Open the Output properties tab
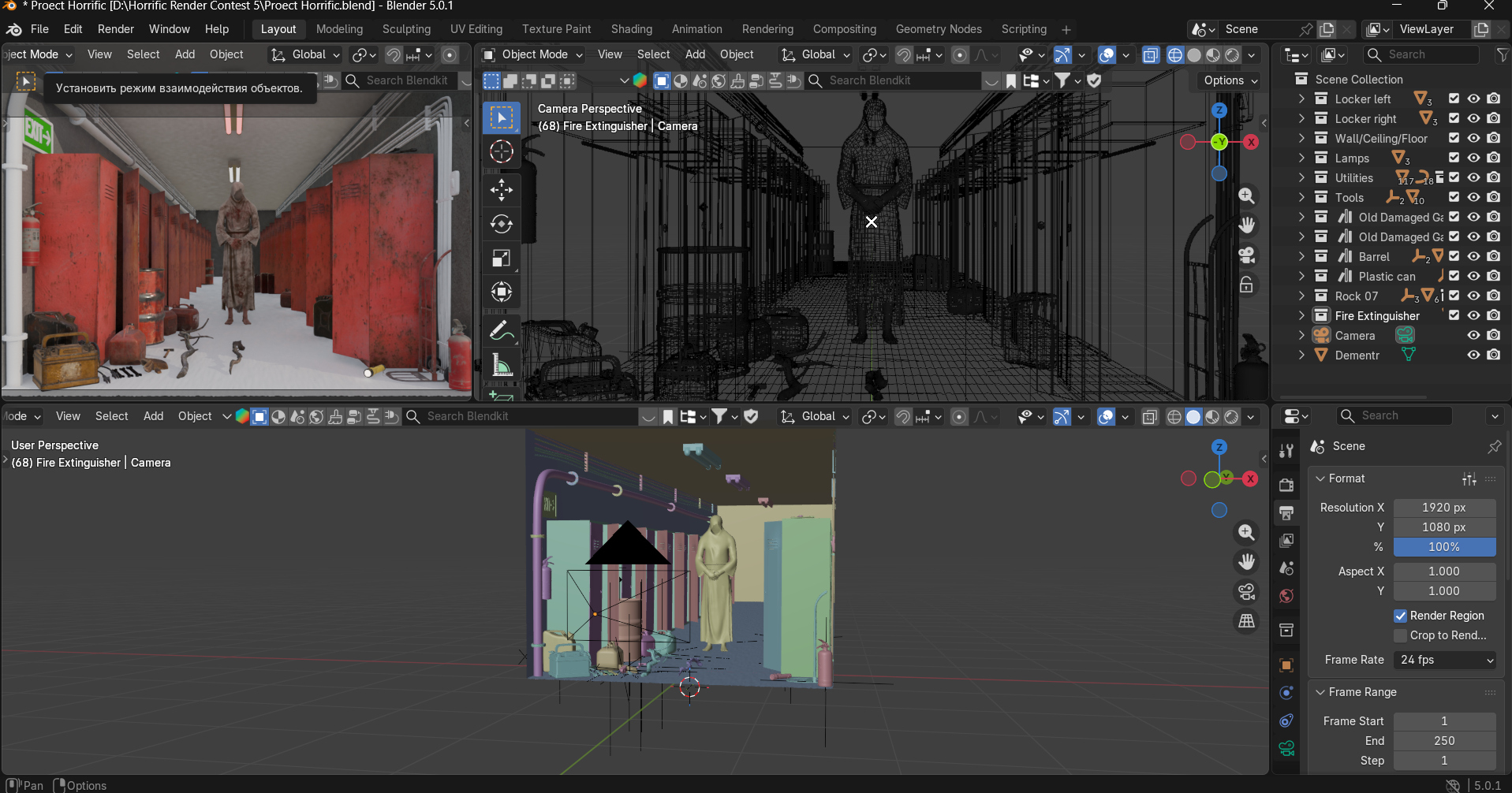 [x=1286, y=512]
